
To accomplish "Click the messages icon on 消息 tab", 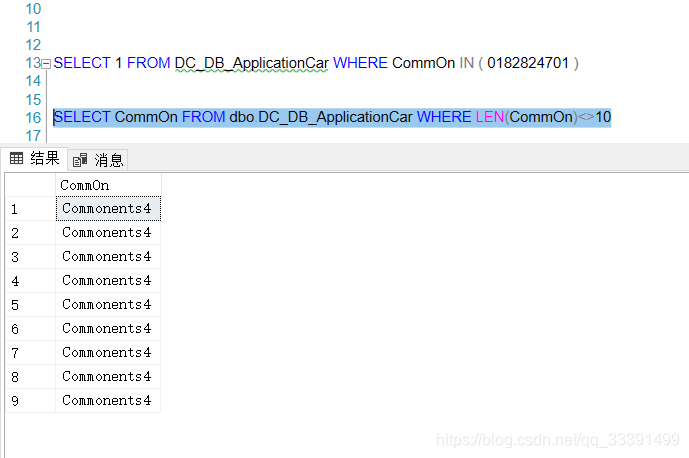I will [x=80, y=160].
